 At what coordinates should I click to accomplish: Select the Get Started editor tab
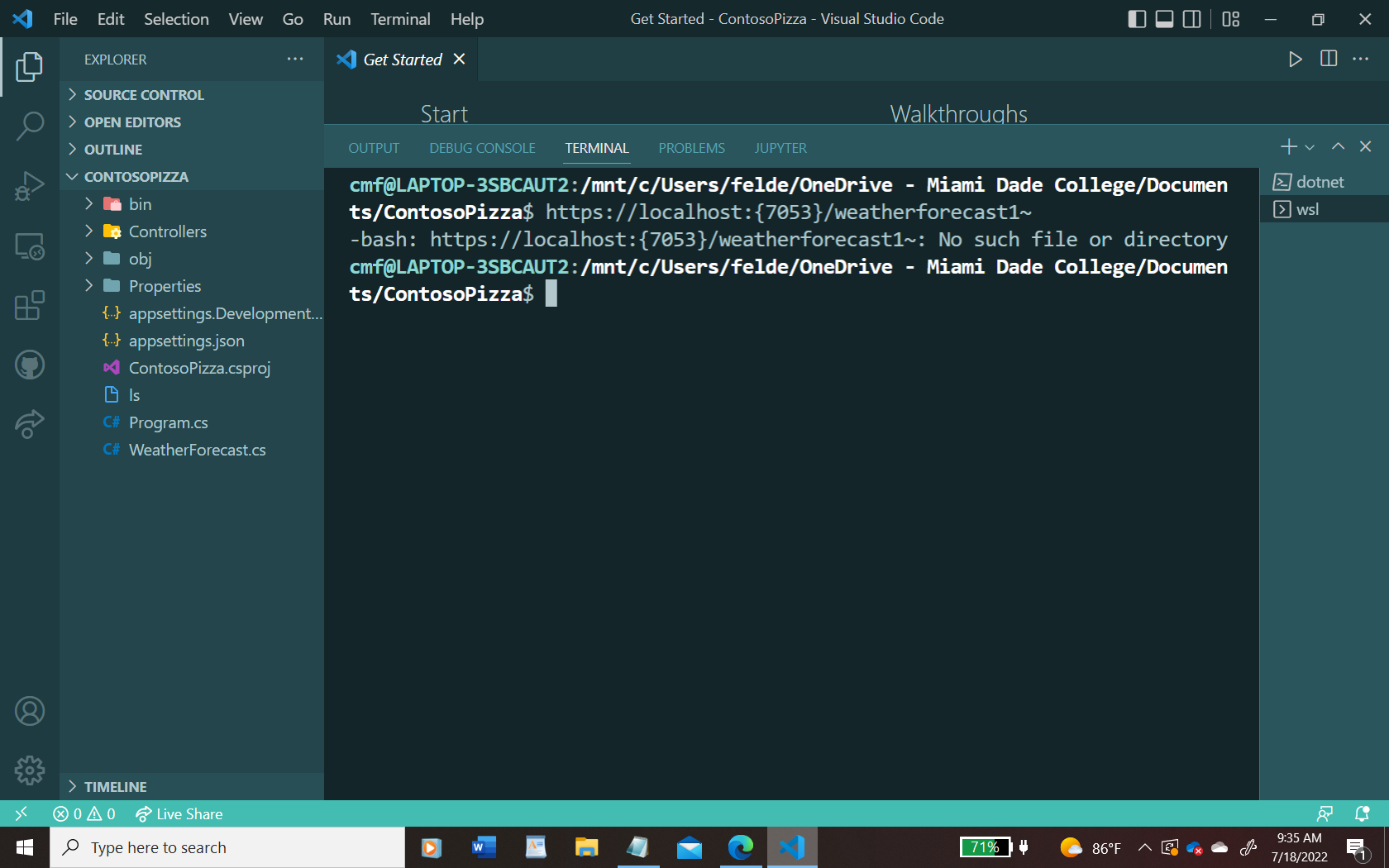[401, 60]
